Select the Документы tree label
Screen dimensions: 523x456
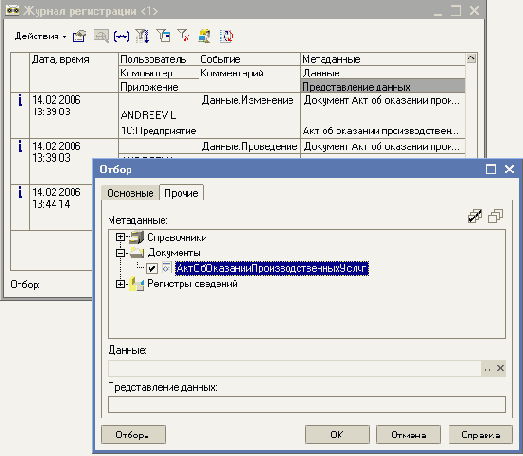point(174,253)
